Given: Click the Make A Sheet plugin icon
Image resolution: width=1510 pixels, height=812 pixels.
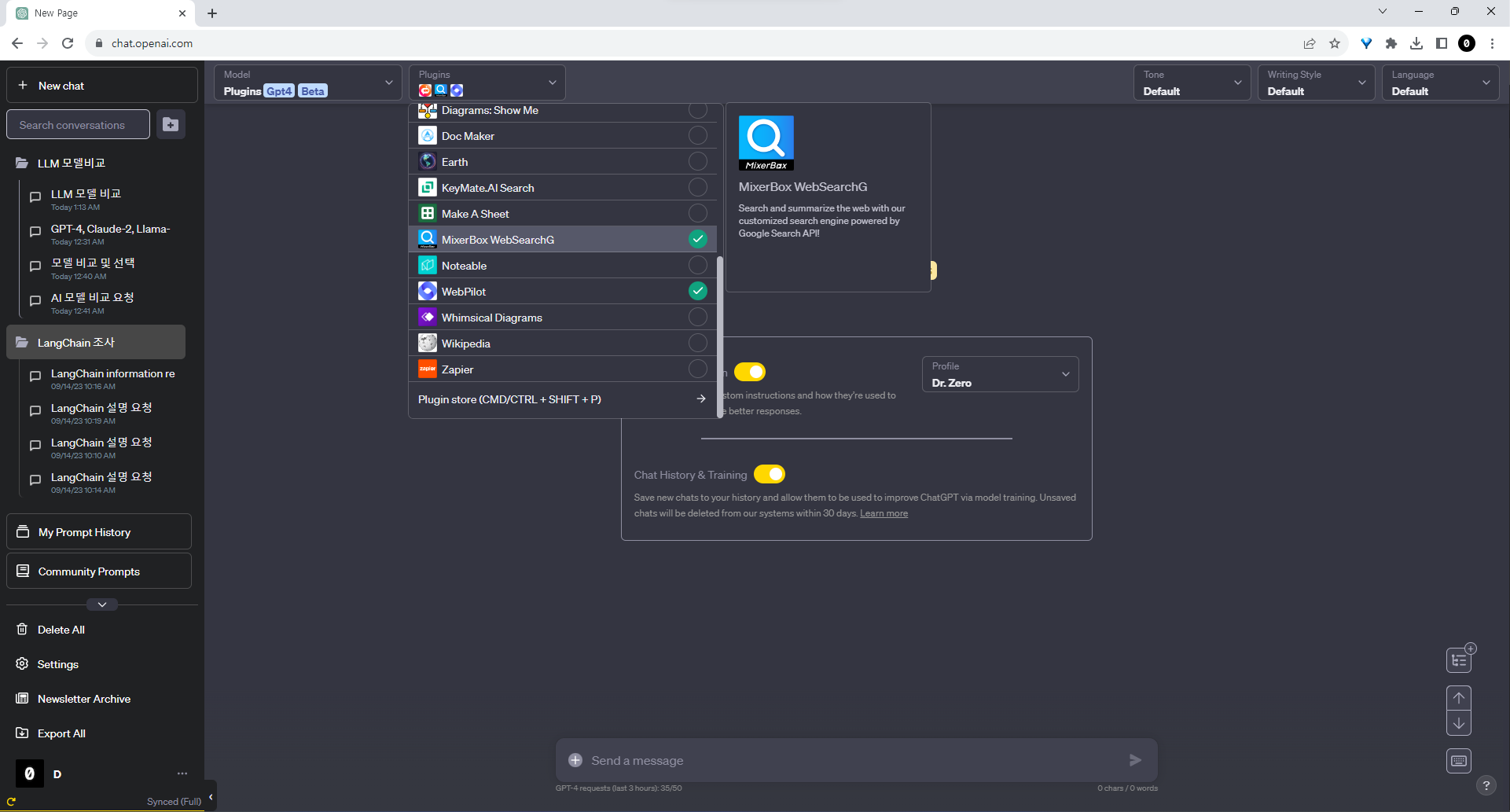Looking at the screenshot, I should pyautogui.click(x=427, y=214).
